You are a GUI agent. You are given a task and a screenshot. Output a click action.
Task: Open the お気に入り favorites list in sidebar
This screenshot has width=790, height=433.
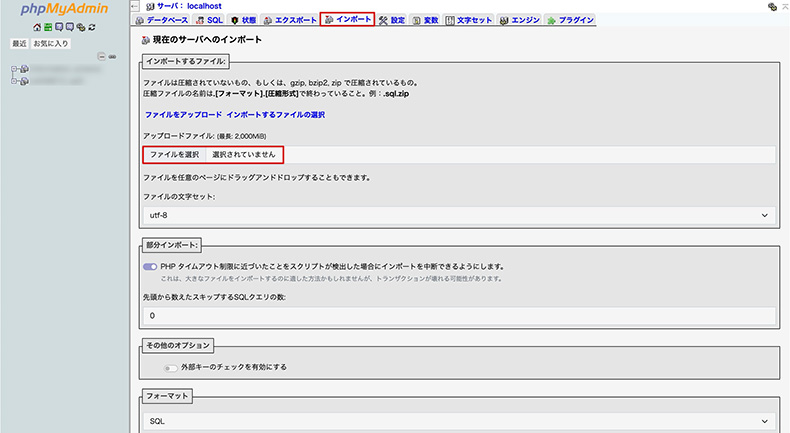pyautogui.click(x=51, y=44)
